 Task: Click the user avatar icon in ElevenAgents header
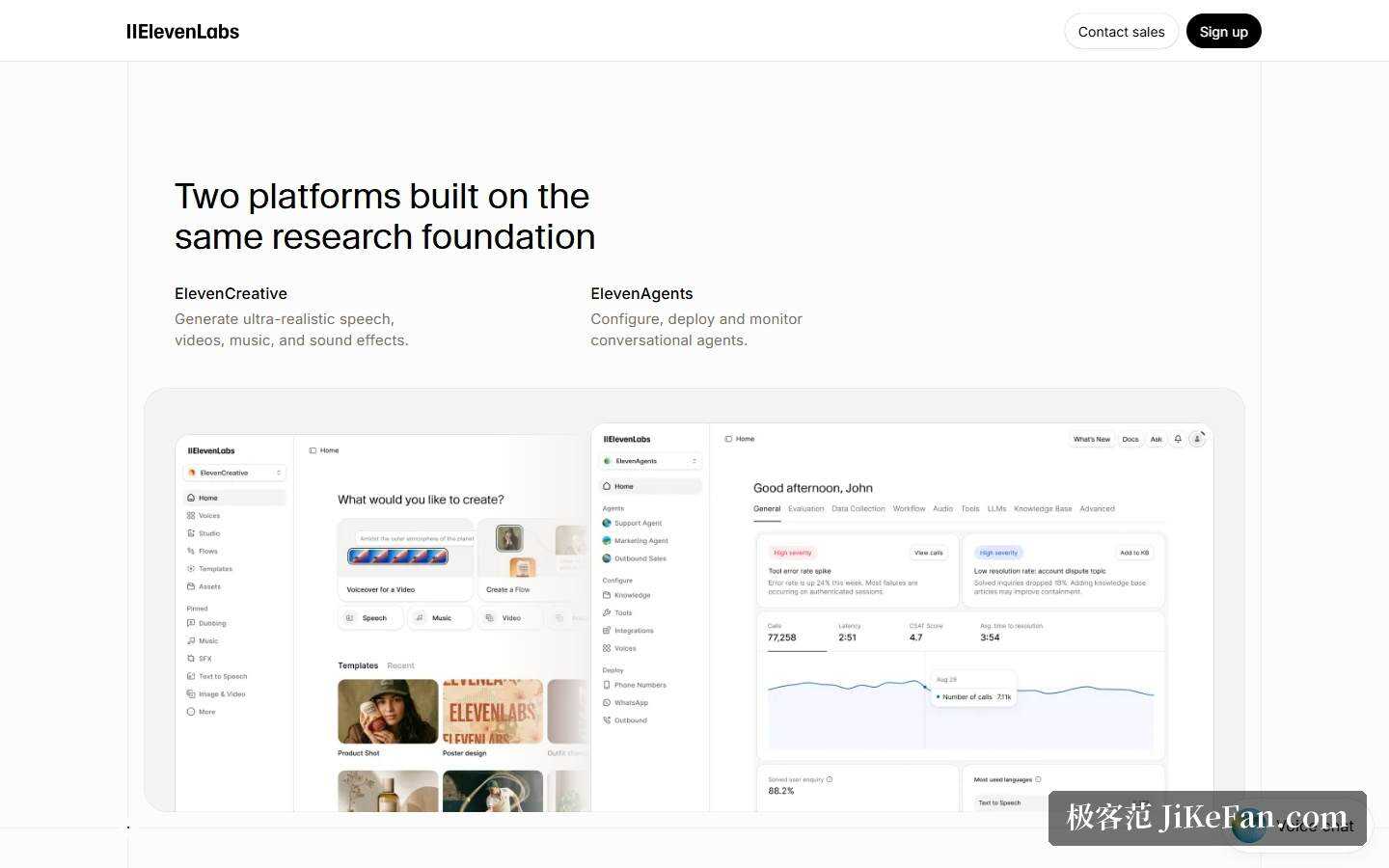[x=1197, y=439]
